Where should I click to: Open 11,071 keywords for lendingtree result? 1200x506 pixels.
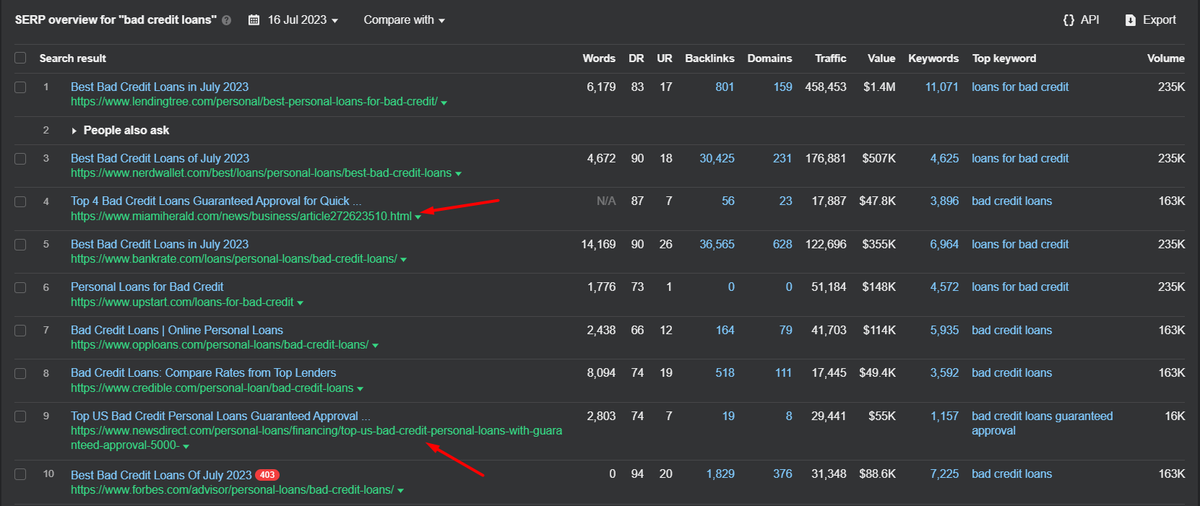click(x=942, y=87)
